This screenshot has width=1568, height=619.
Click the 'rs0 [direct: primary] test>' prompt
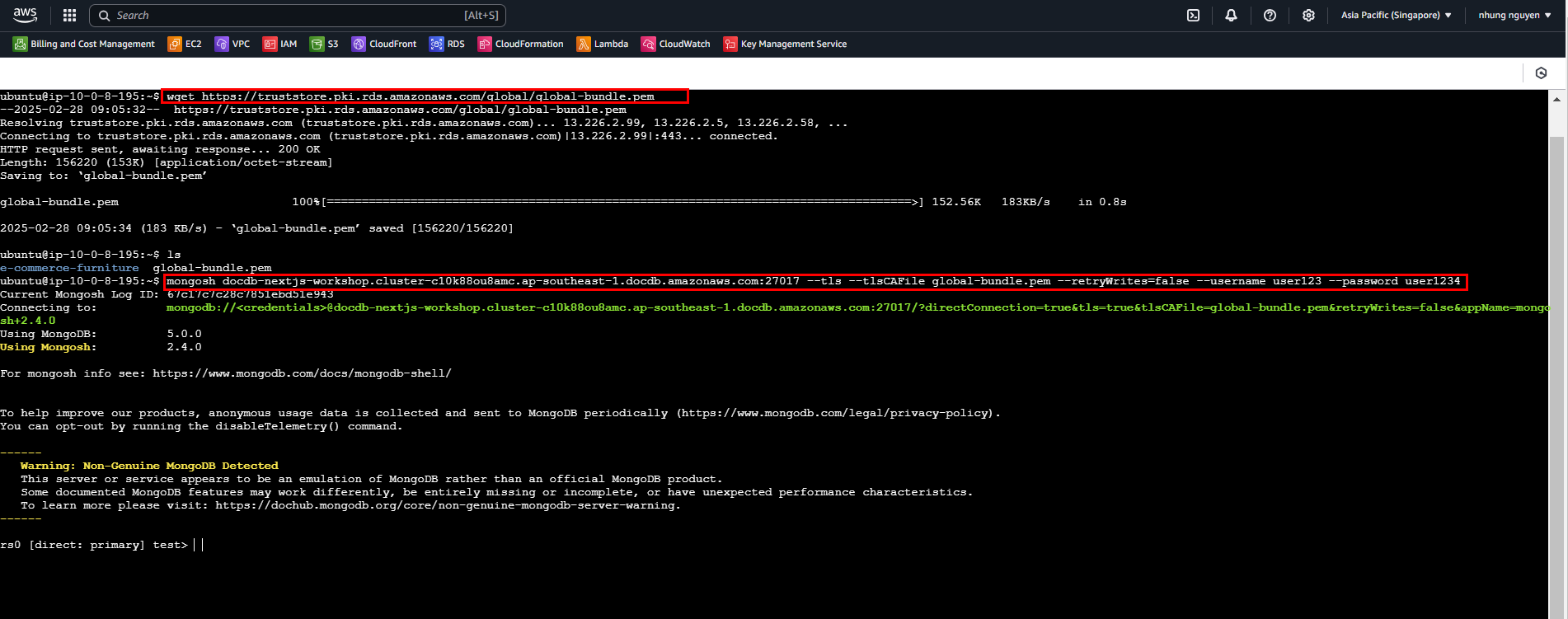point(94,545)
